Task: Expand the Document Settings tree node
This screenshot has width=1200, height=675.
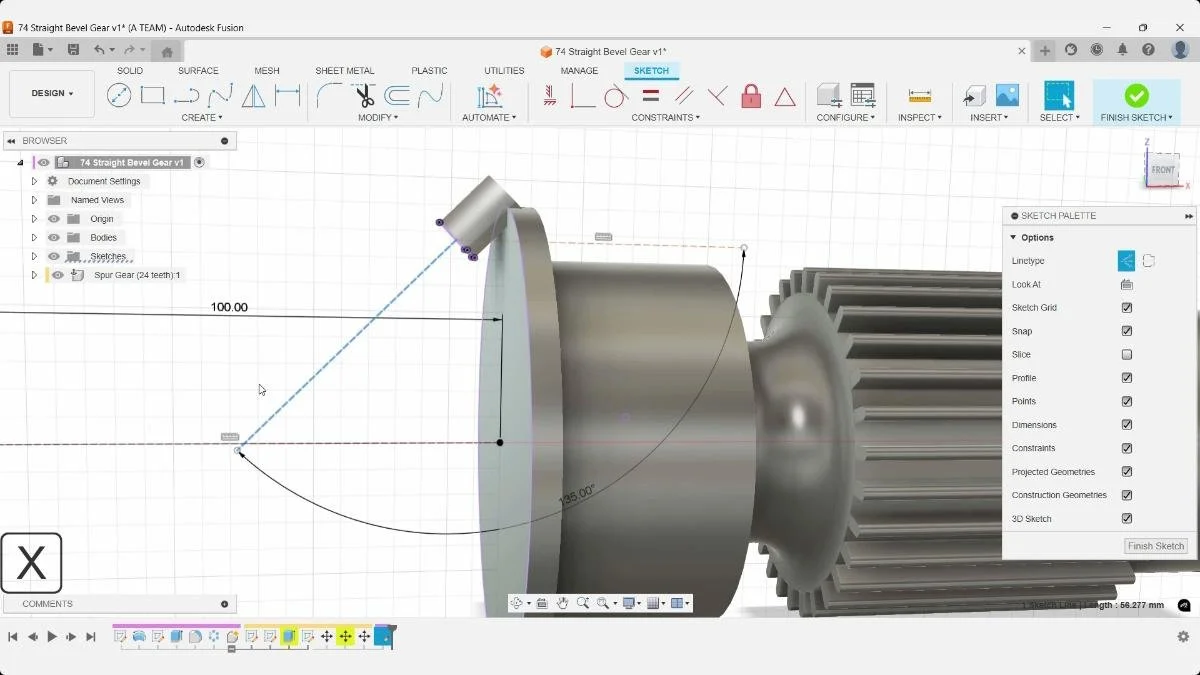Action: pyautogui.click(x=34, y=182)
